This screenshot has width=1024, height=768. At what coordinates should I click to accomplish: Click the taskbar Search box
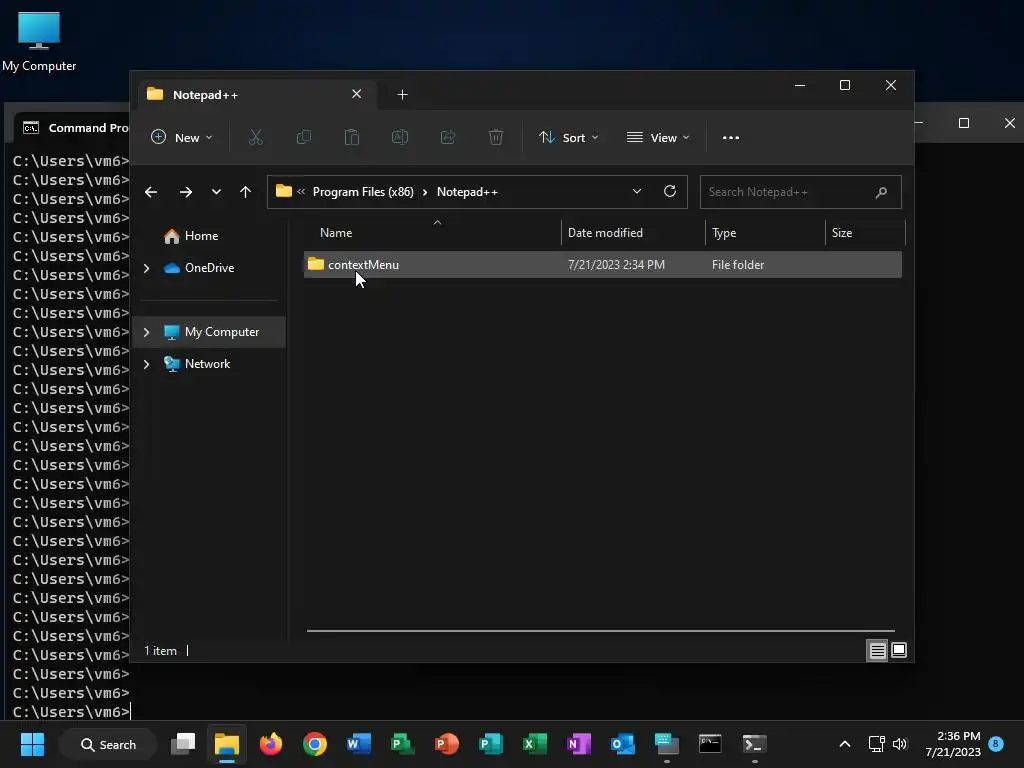pos(108,744)
